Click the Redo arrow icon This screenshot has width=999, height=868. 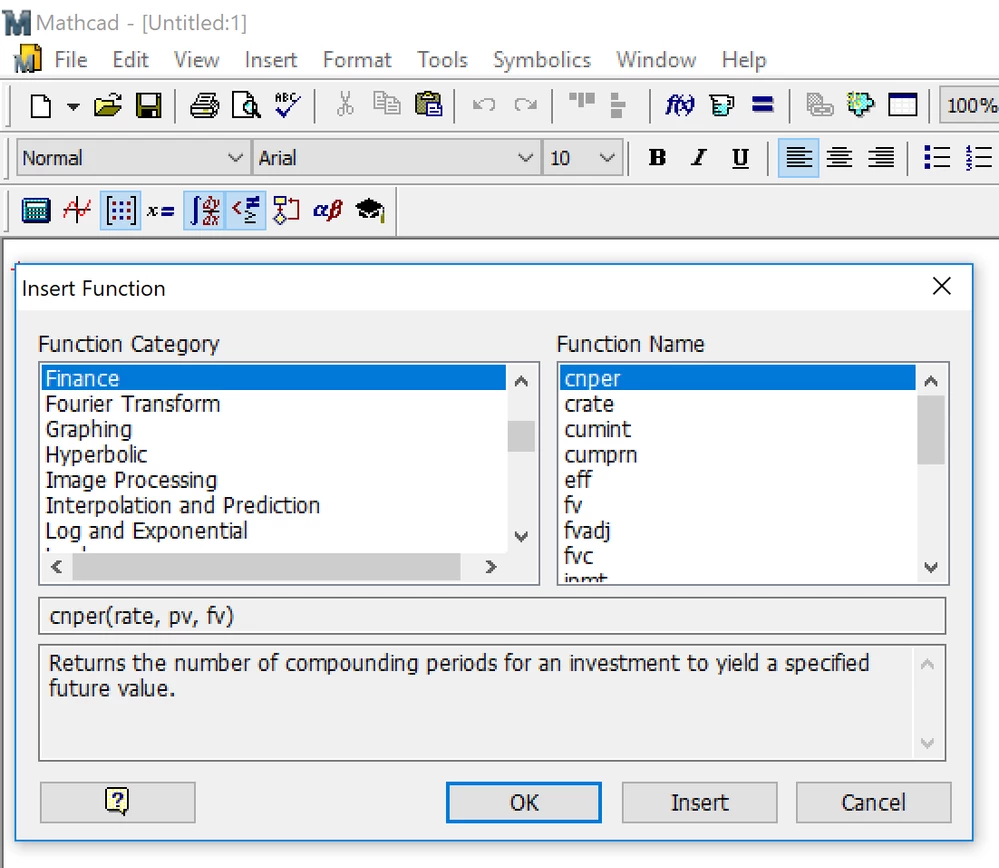526,104
